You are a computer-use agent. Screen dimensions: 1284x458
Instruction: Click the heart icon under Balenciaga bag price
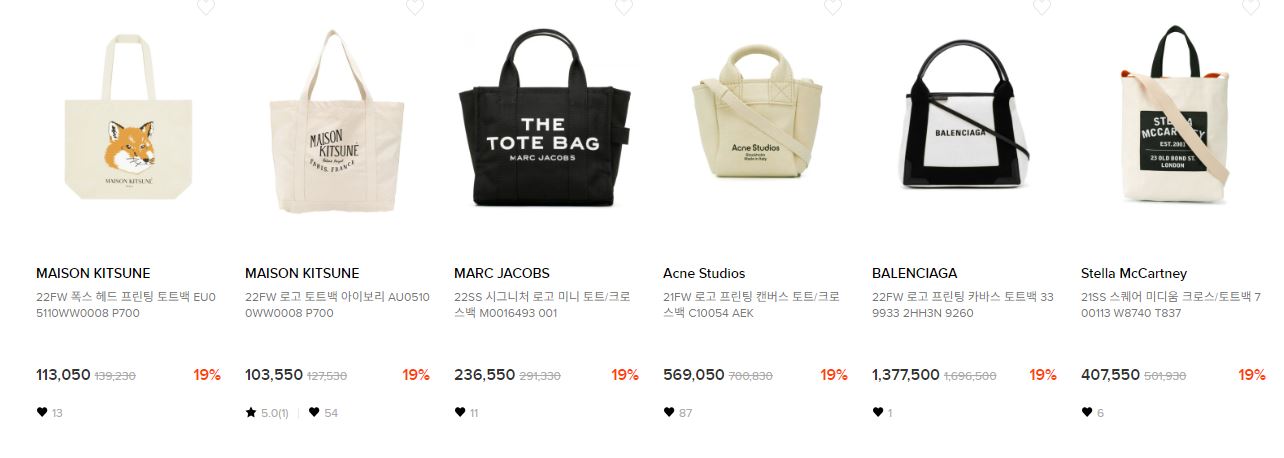878,412
